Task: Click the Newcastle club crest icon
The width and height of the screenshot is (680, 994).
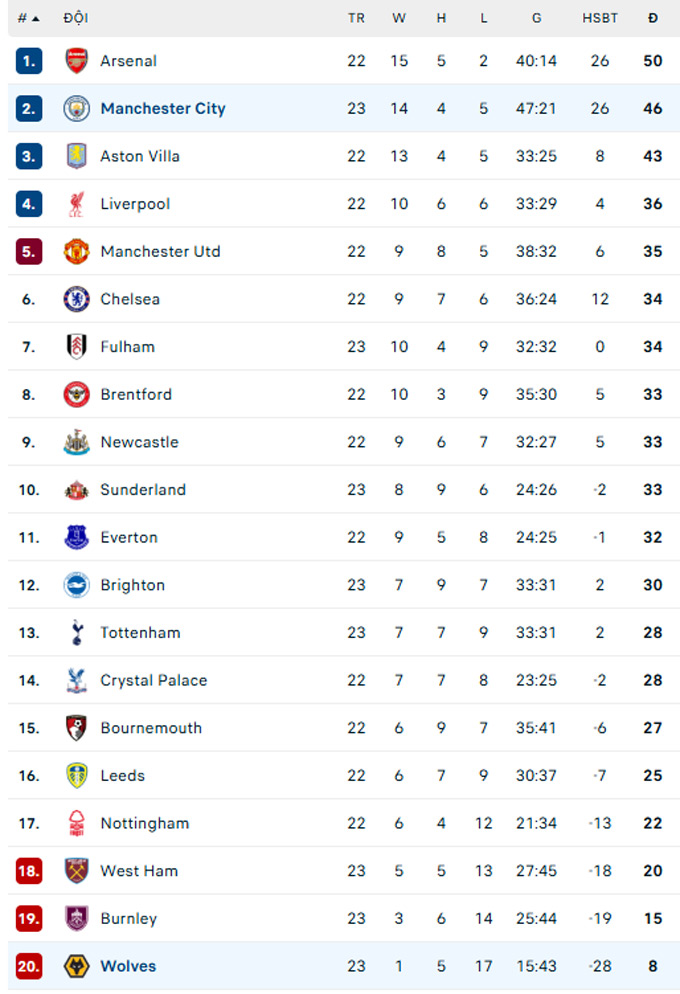Action: (77, 442)
